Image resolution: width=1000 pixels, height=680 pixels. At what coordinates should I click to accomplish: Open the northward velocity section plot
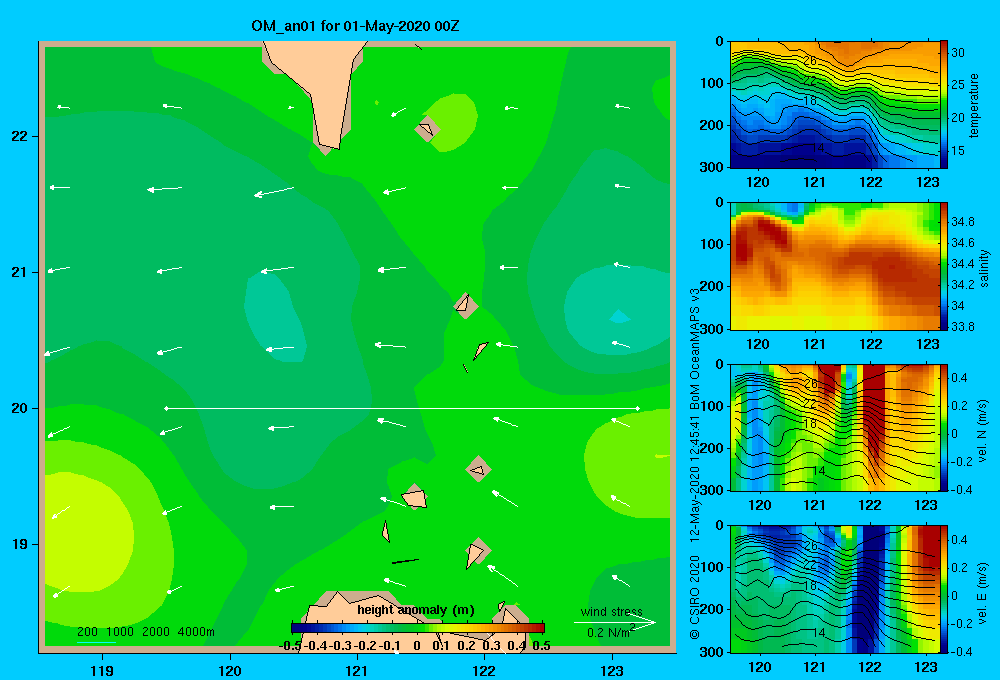point(834,428)
